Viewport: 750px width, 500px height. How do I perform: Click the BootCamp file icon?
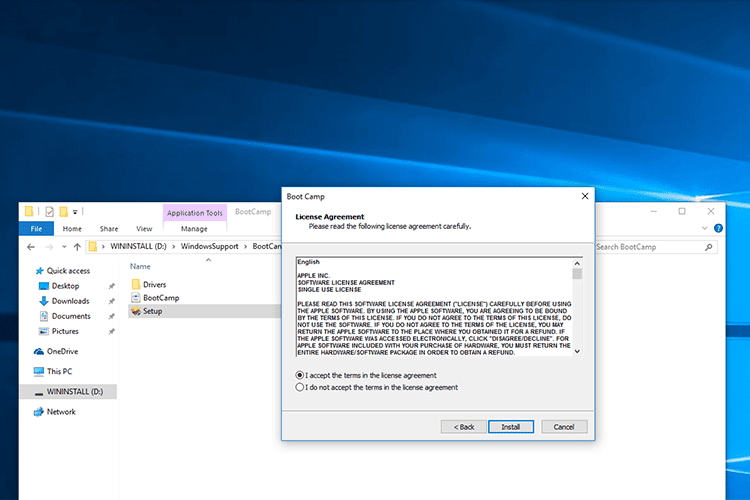pos(136,298)
